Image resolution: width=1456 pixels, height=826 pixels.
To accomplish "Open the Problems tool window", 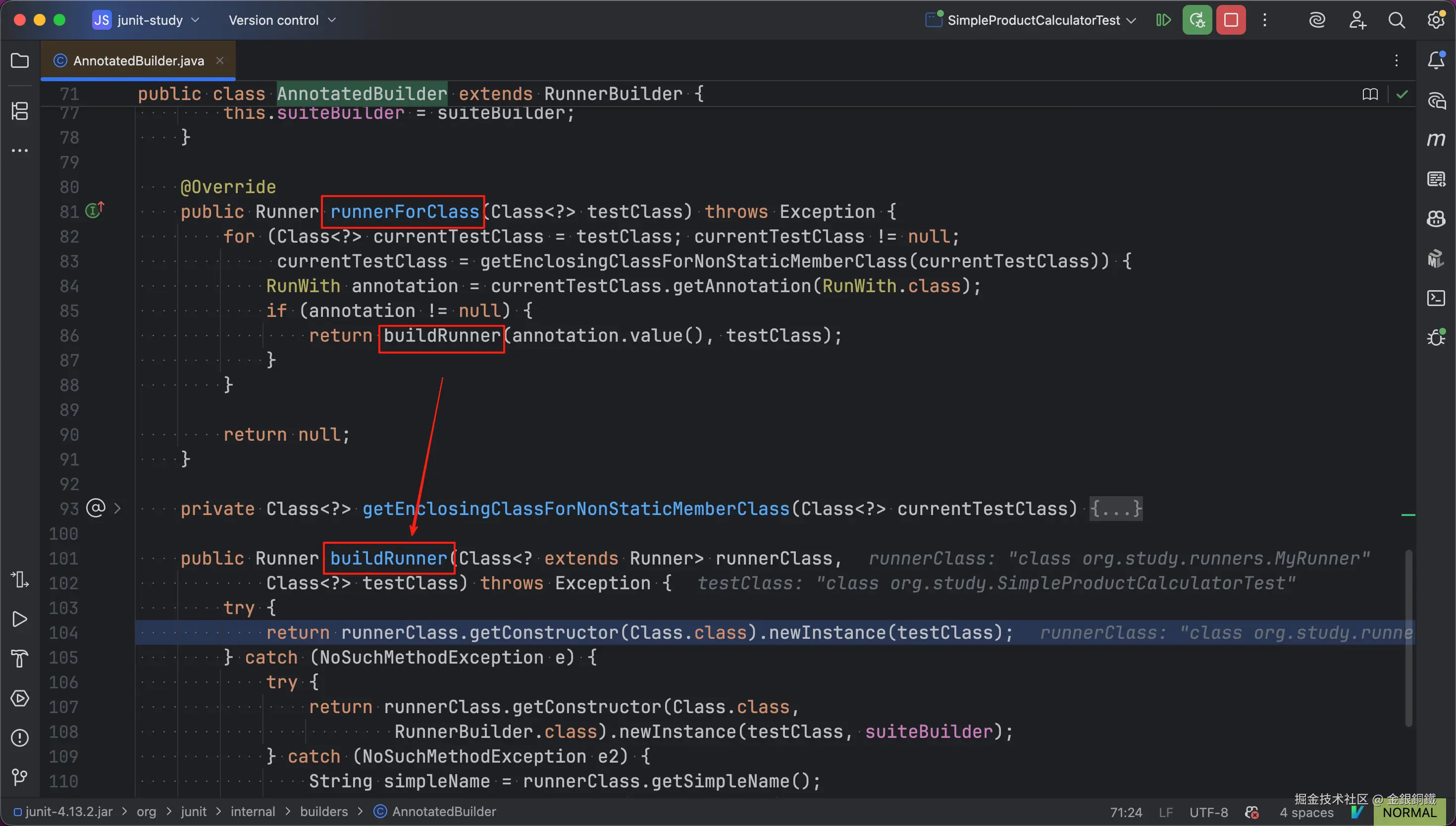I will pyautogui.click(x=20, y=737).
